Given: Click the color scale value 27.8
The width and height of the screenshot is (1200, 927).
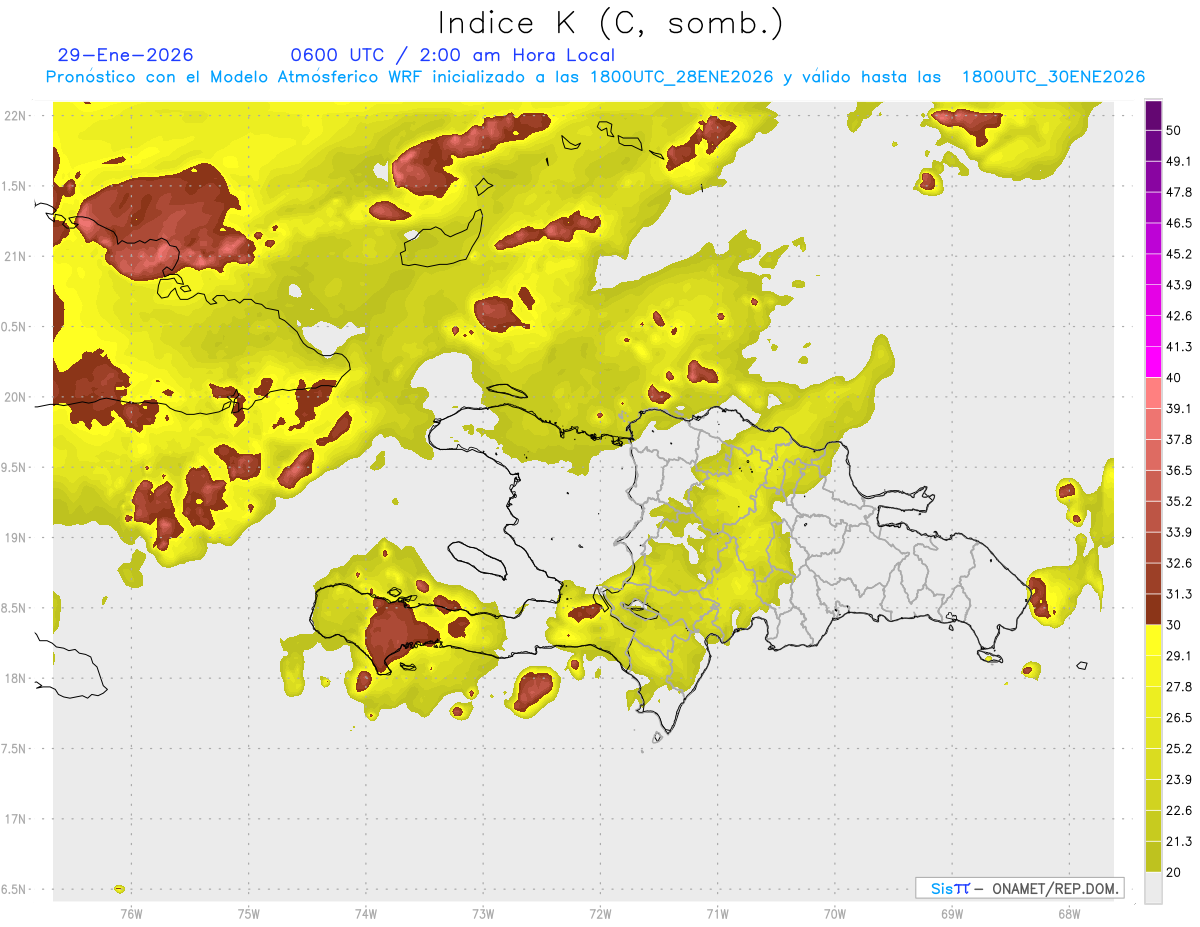Looking at the screenshot, I should (1179, 687).
